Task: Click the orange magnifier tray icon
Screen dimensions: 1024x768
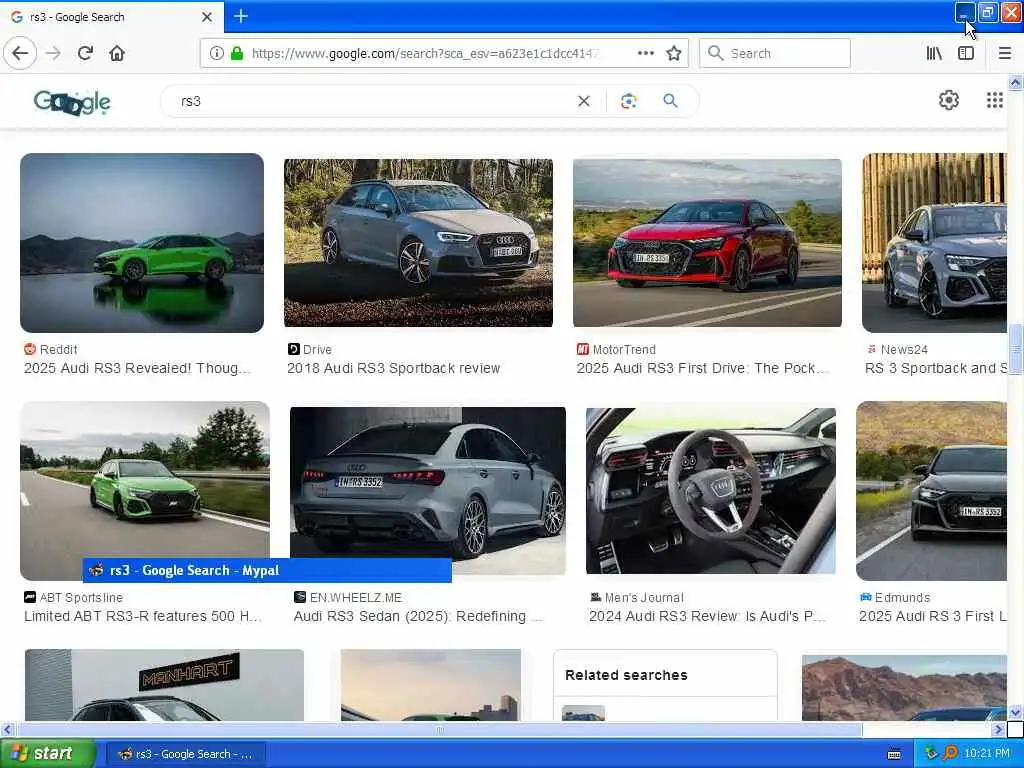Action: (950, 754)
